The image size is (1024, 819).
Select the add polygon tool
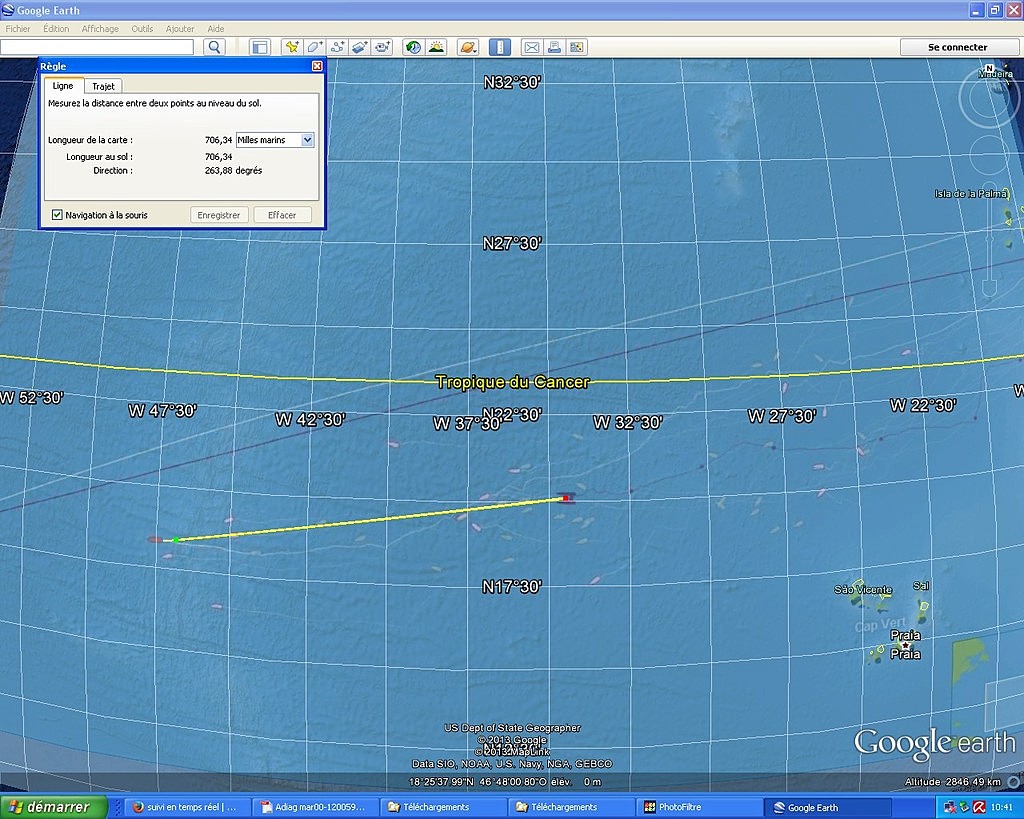click(x=315, y=47)
